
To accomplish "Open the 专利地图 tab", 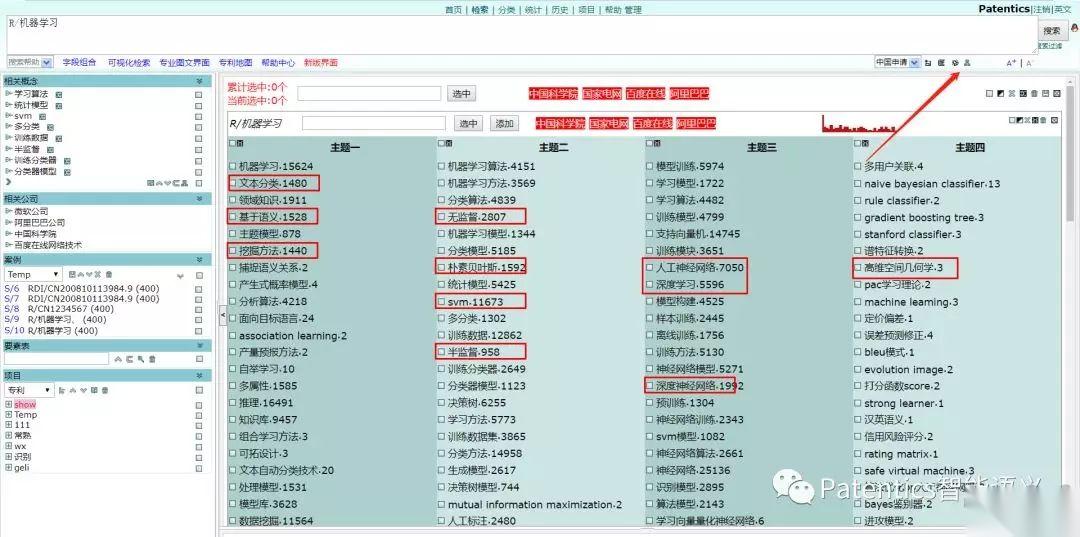I will (234, 63).
